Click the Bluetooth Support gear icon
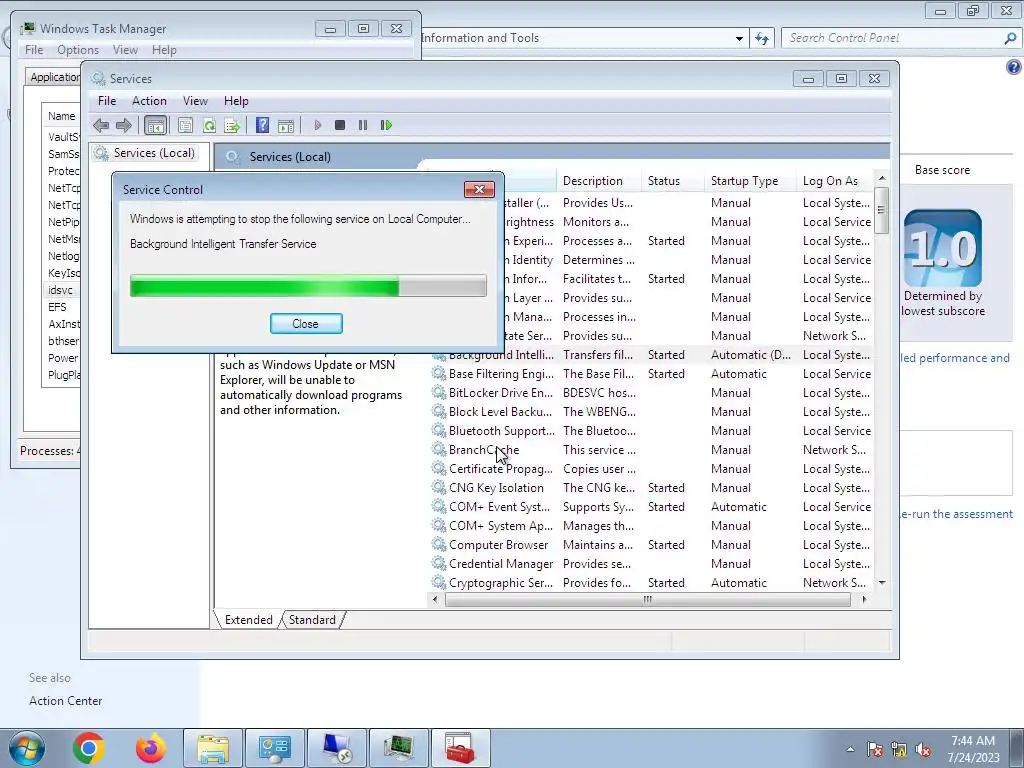The width and height of the screenshot is (1024, 768). [x=439, y=430]
